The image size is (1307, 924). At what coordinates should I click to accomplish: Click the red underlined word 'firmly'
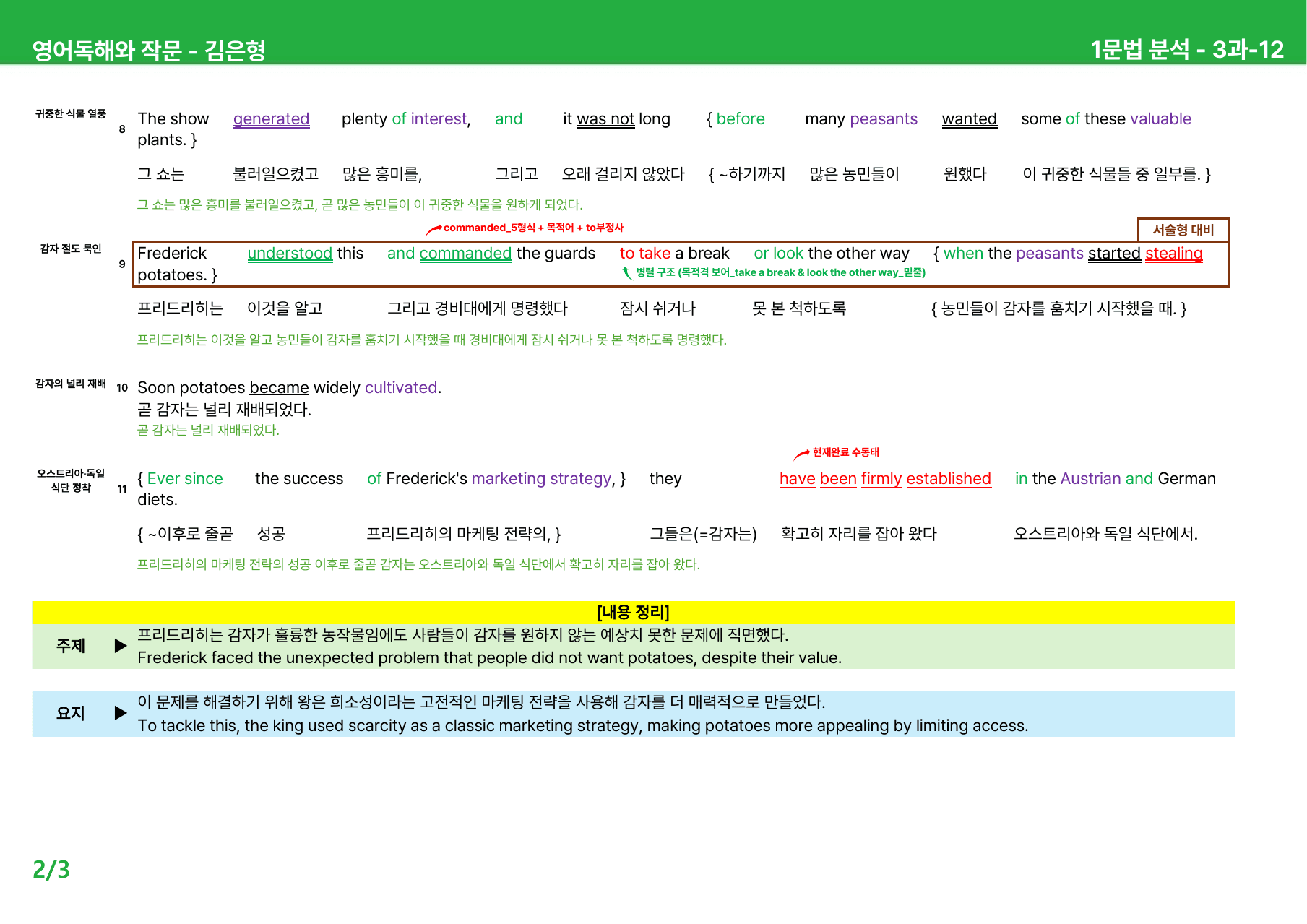[881, 478]
